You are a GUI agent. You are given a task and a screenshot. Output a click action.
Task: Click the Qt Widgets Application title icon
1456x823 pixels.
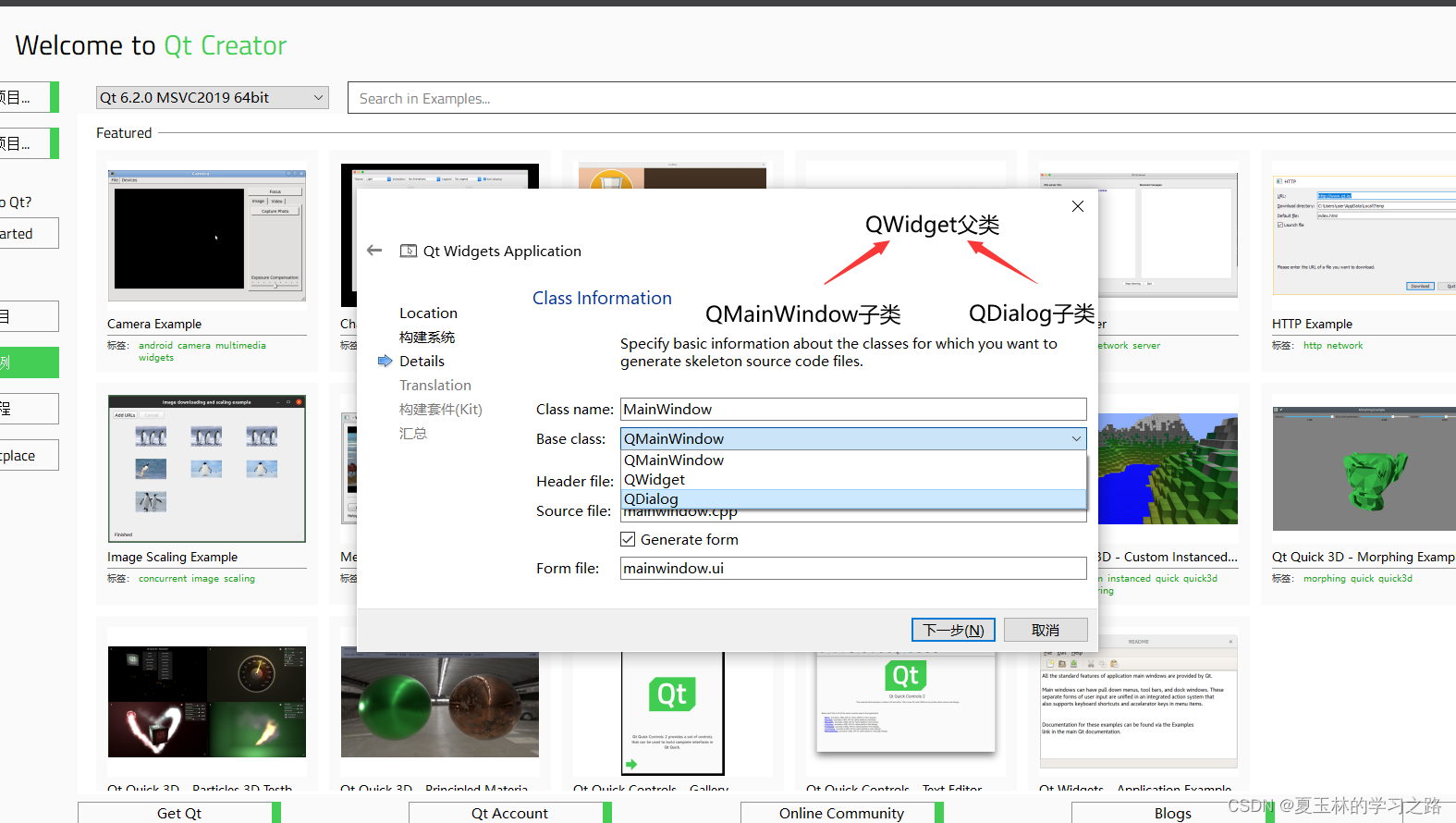point(408,251)
